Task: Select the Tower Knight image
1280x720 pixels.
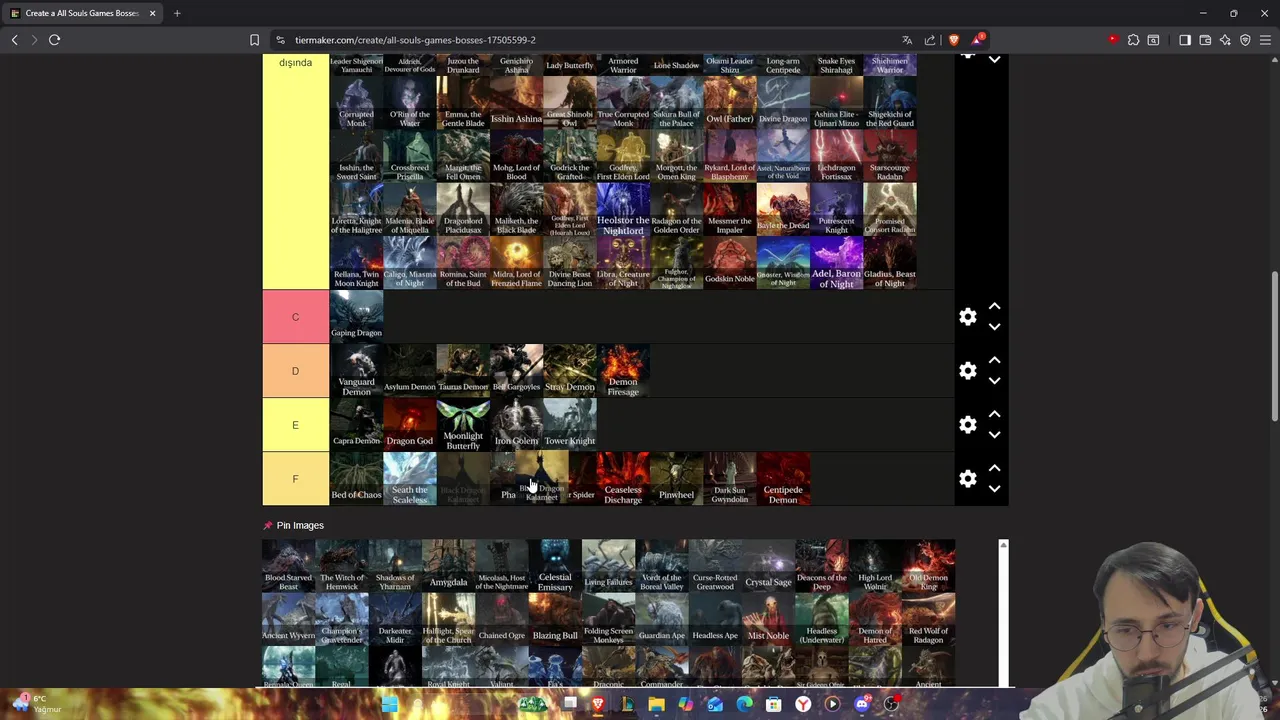Action: click(569, 425)
